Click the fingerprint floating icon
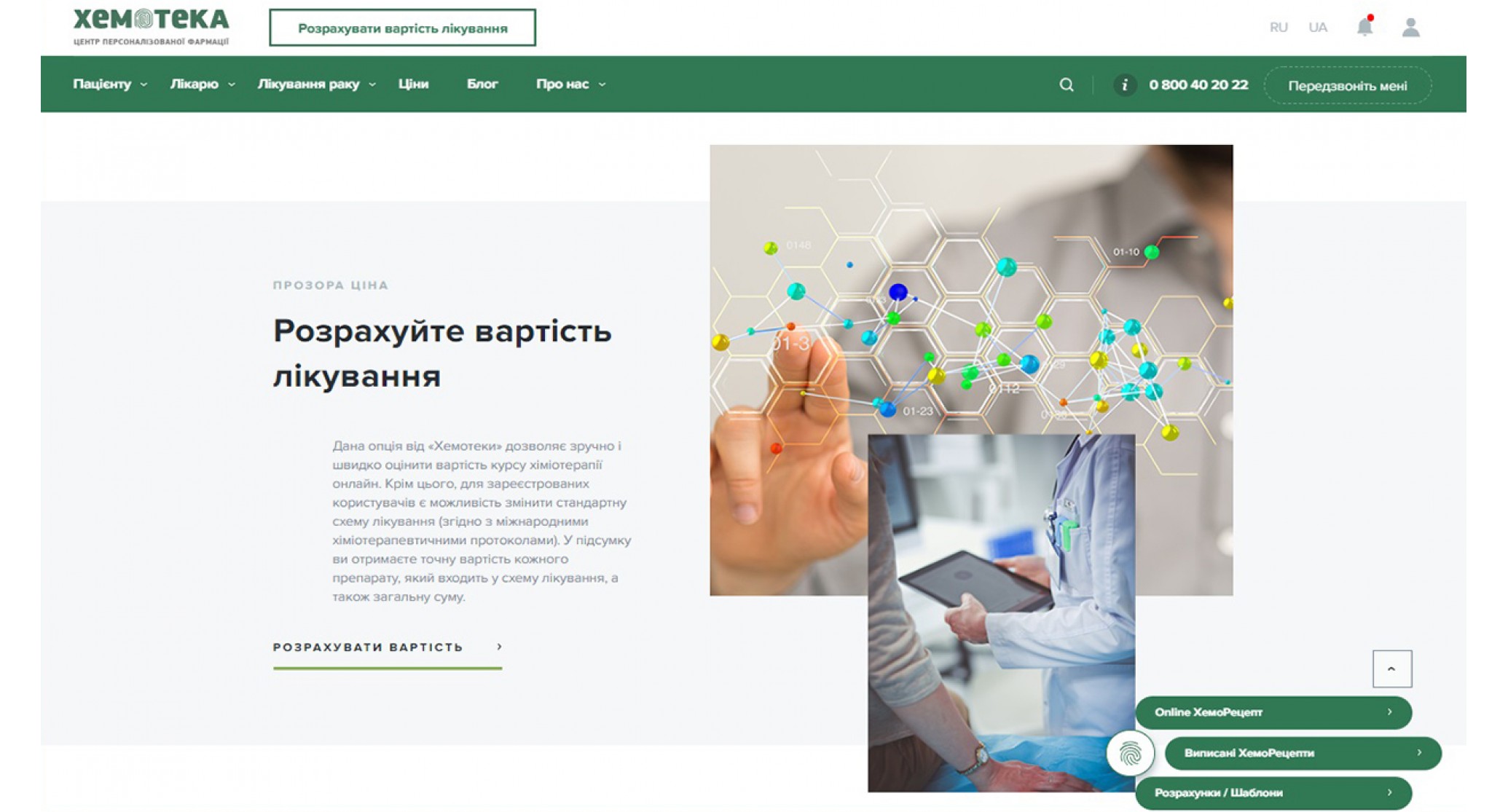Screen dimensions: 1508x812 [x=1130, y=753]
